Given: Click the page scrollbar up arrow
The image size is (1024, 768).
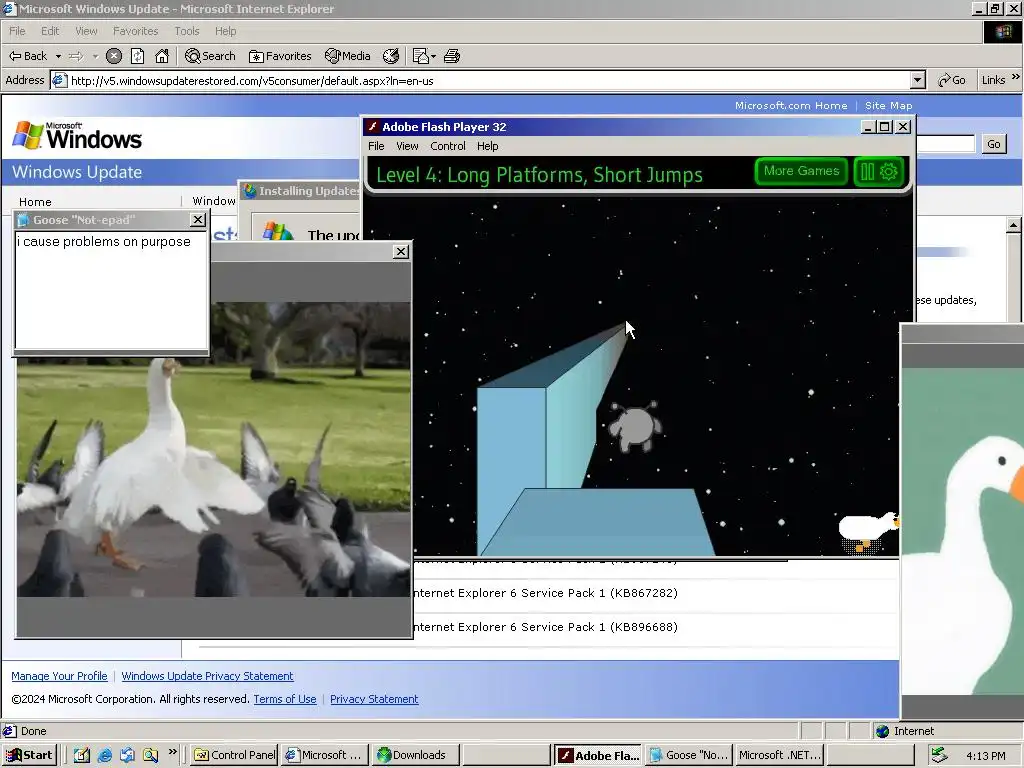Looking at the screenshot, I should coord(1013,225).
